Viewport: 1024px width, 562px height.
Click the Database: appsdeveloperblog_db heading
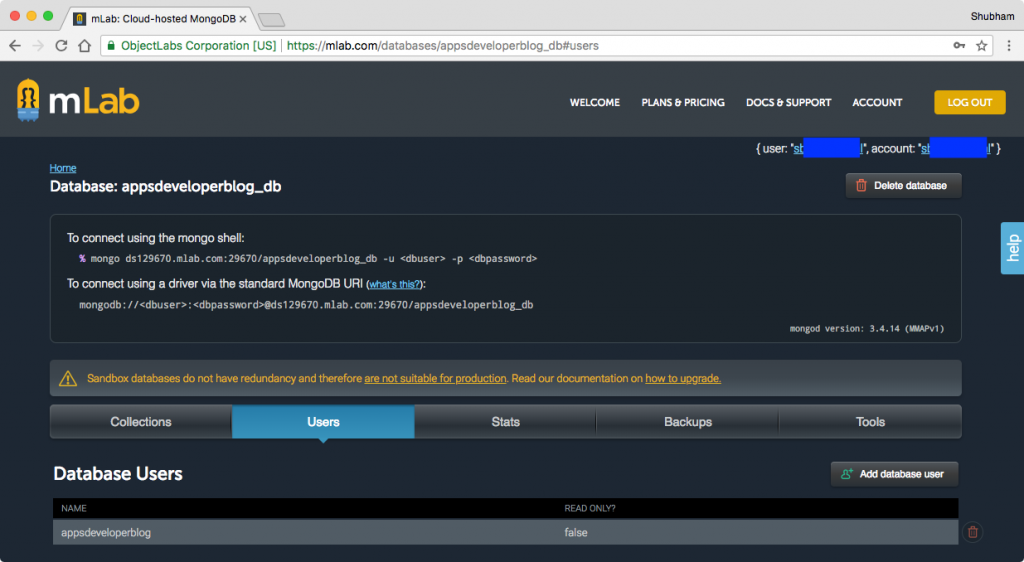click(x=165, y=186)
